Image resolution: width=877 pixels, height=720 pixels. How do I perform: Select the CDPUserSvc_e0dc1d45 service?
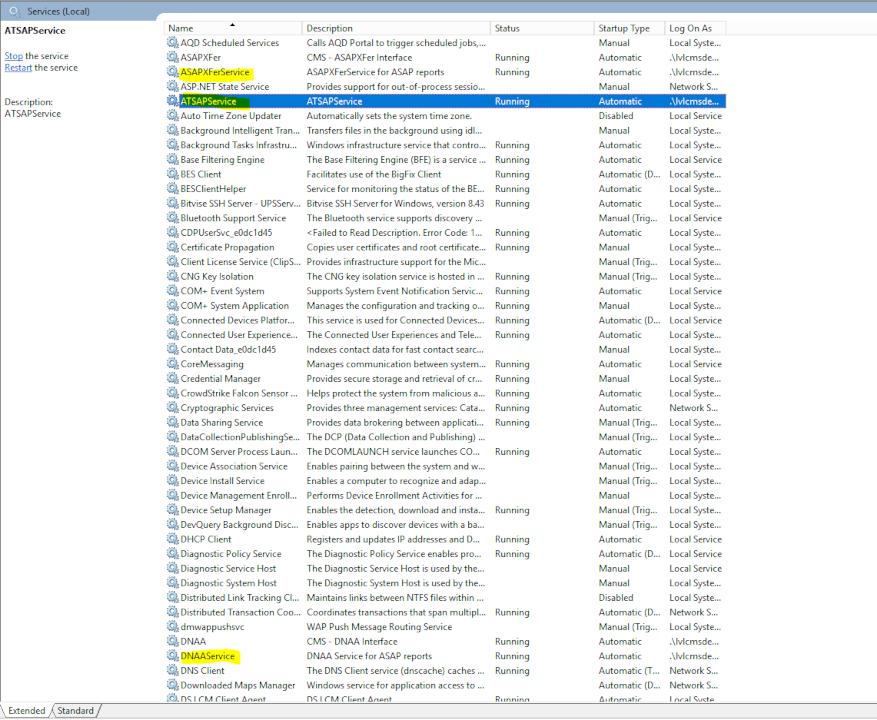point(445,233)
